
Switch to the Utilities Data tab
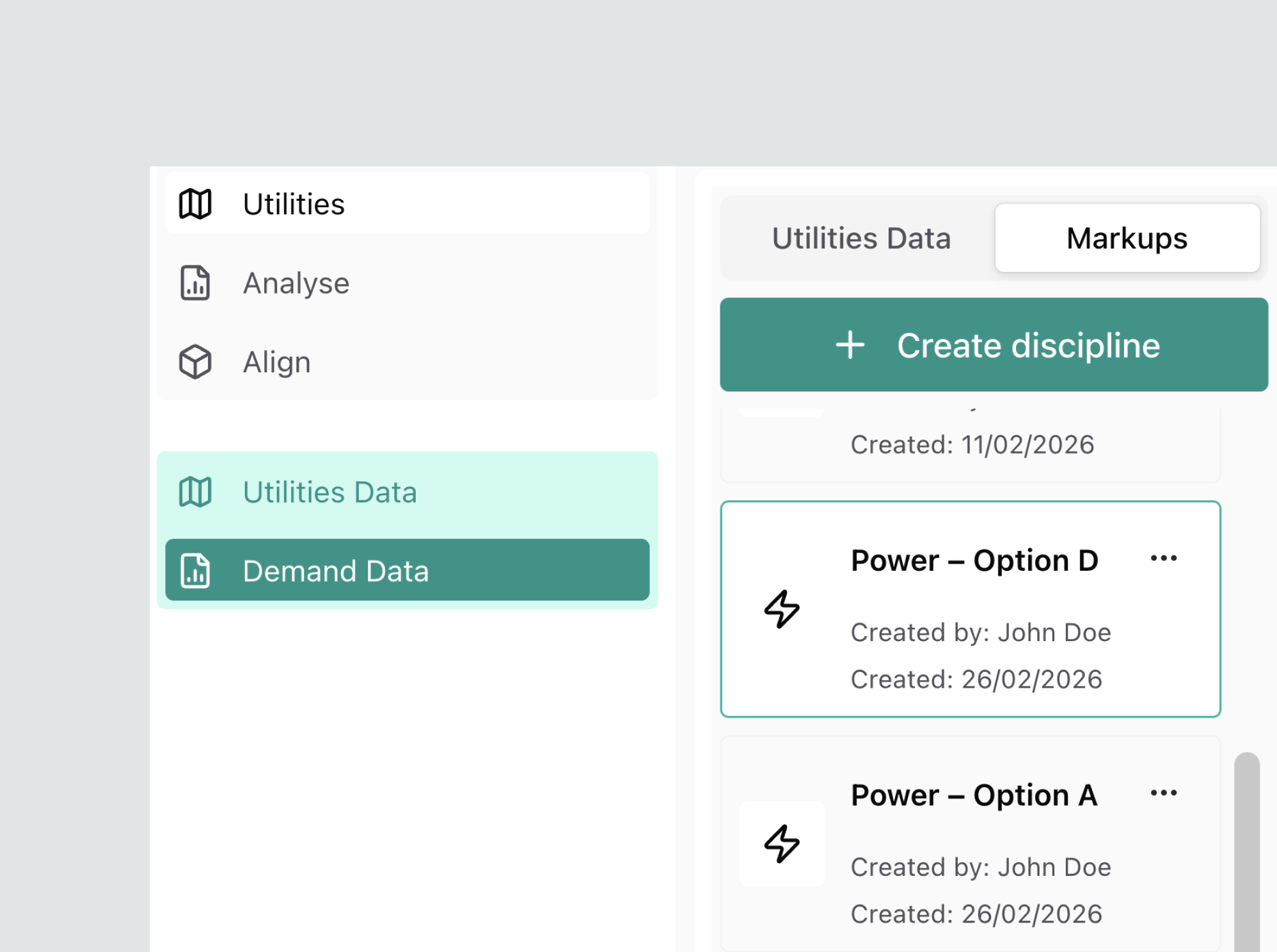coord(861,239)
